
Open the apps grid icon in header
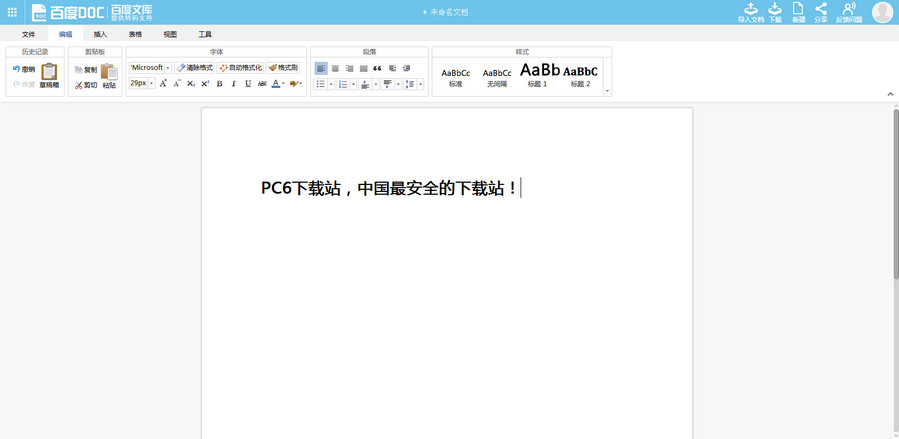click(12, 12)
